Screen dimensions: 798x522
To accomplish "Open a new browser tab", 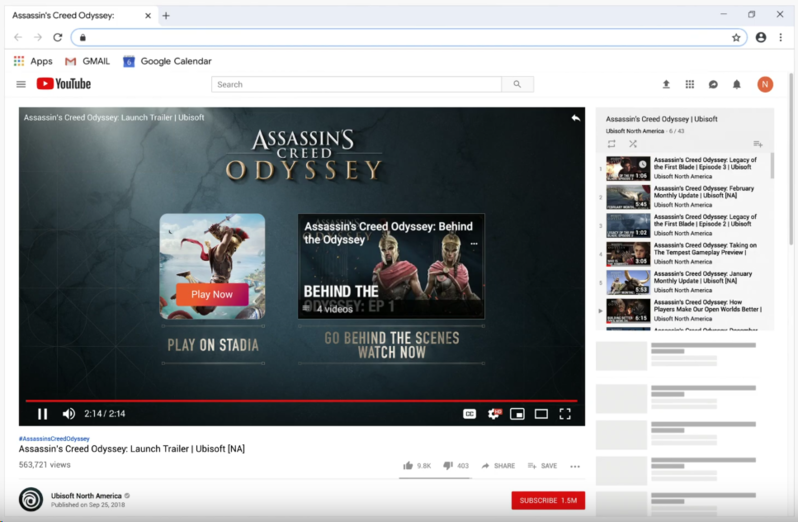I will pyautogui.click(x=166, y=16).
